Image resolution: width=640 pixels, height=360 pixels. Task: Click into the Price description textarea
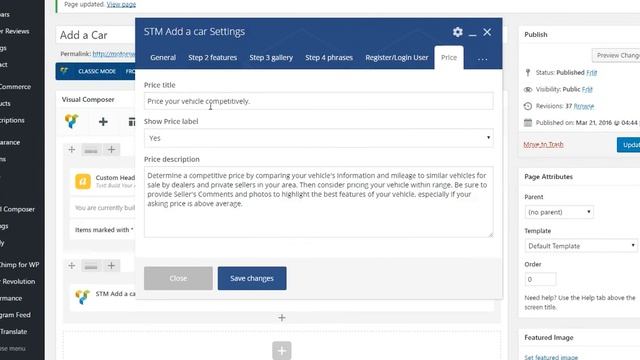click(318, 202)
